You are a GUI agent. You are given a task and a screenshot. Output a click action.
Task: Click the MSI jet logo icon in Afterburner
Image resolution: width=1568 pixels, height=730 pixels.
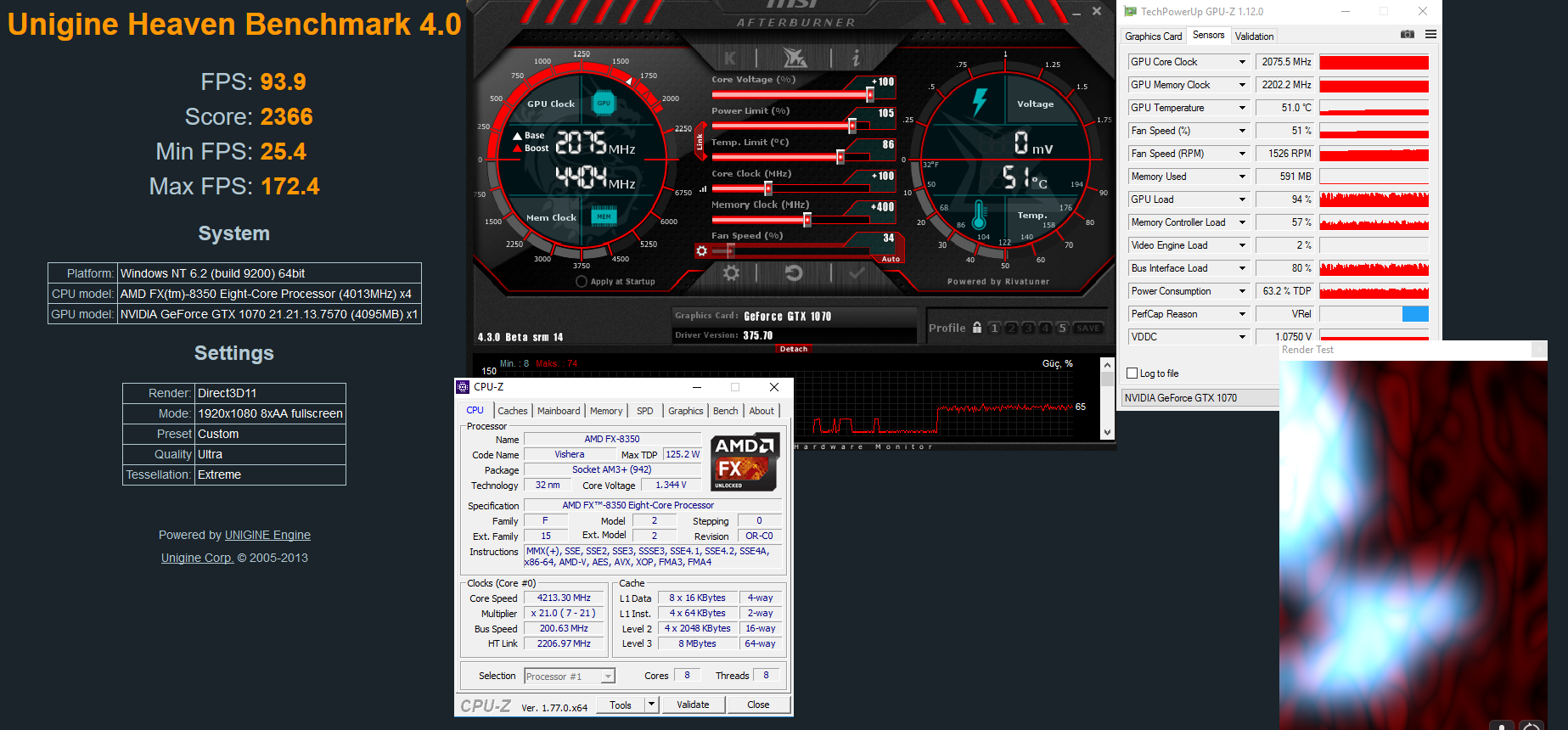(795, 58)
